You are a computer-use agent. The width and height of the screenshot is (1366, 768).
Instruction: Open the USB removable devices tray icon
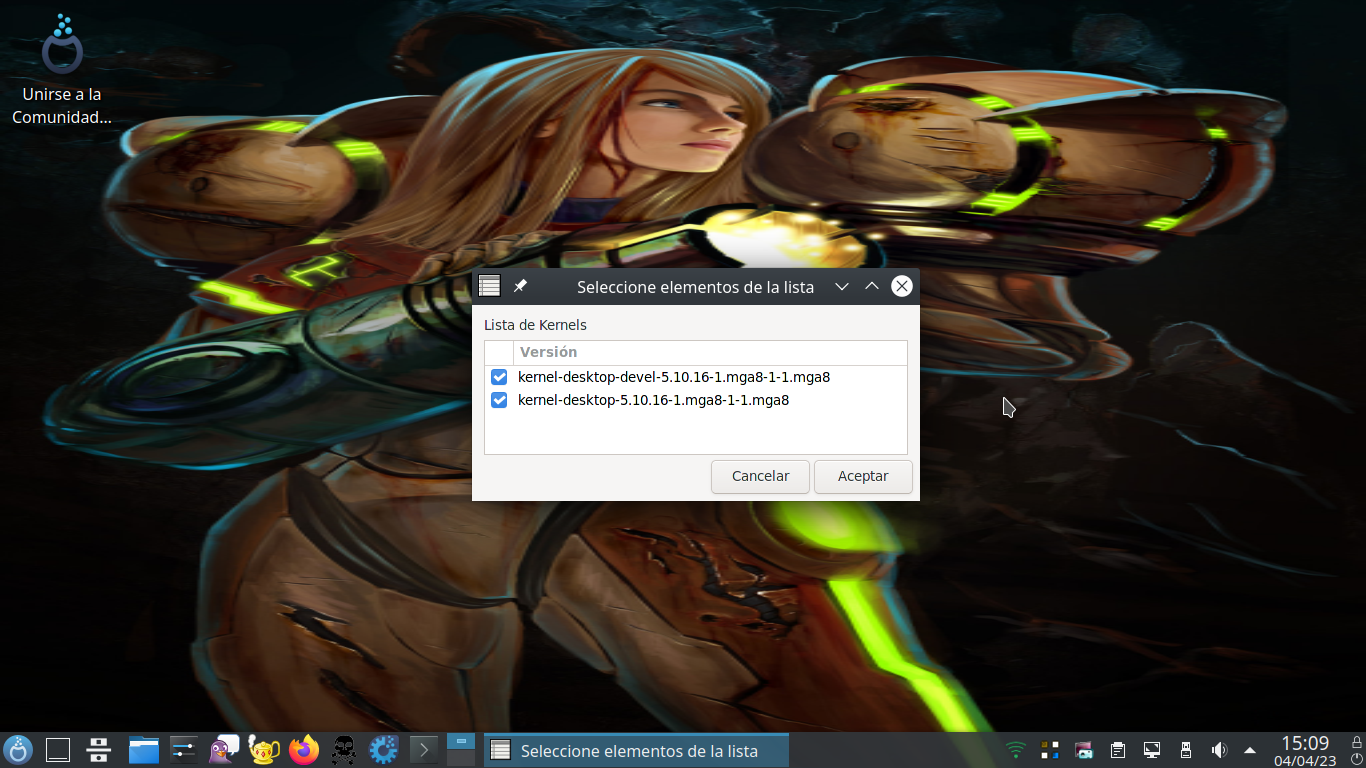pos(1186,750)
